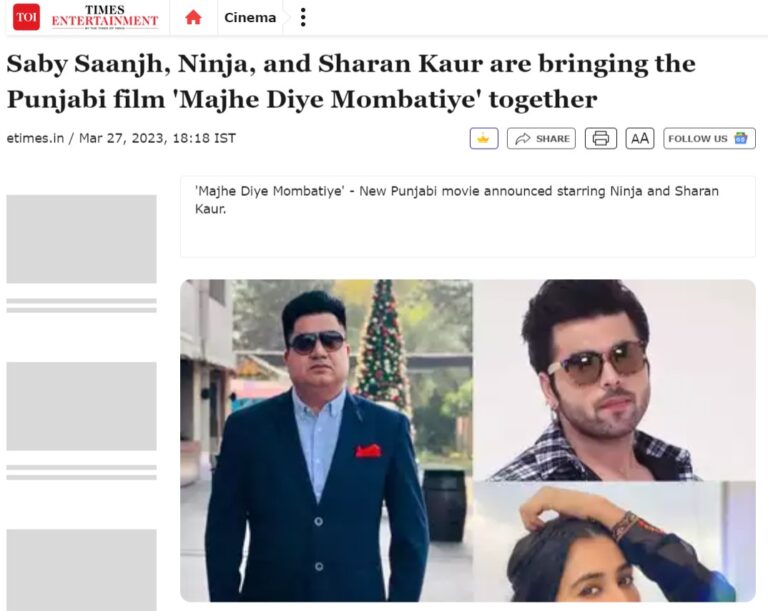This screenshot has width=768, height=611.
Task: Open the Cinema section tab
Action: (x=250, y=18)
